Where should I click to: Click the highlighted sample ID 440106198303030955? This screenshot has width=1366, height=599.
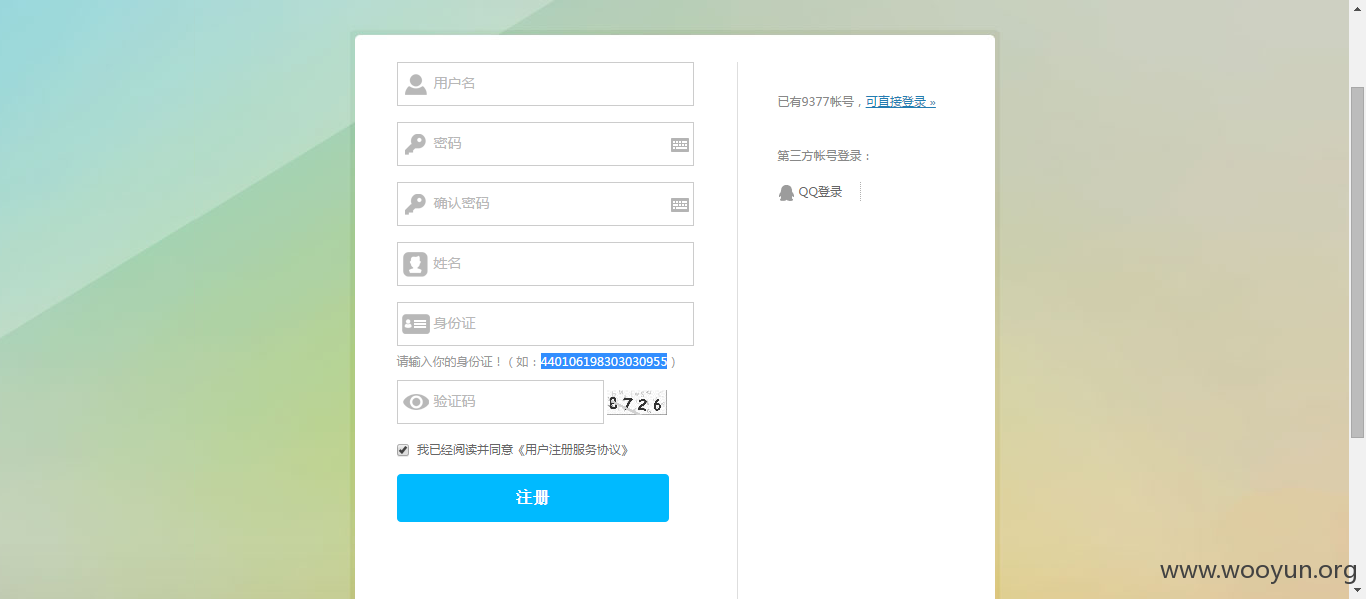(604, 361)
